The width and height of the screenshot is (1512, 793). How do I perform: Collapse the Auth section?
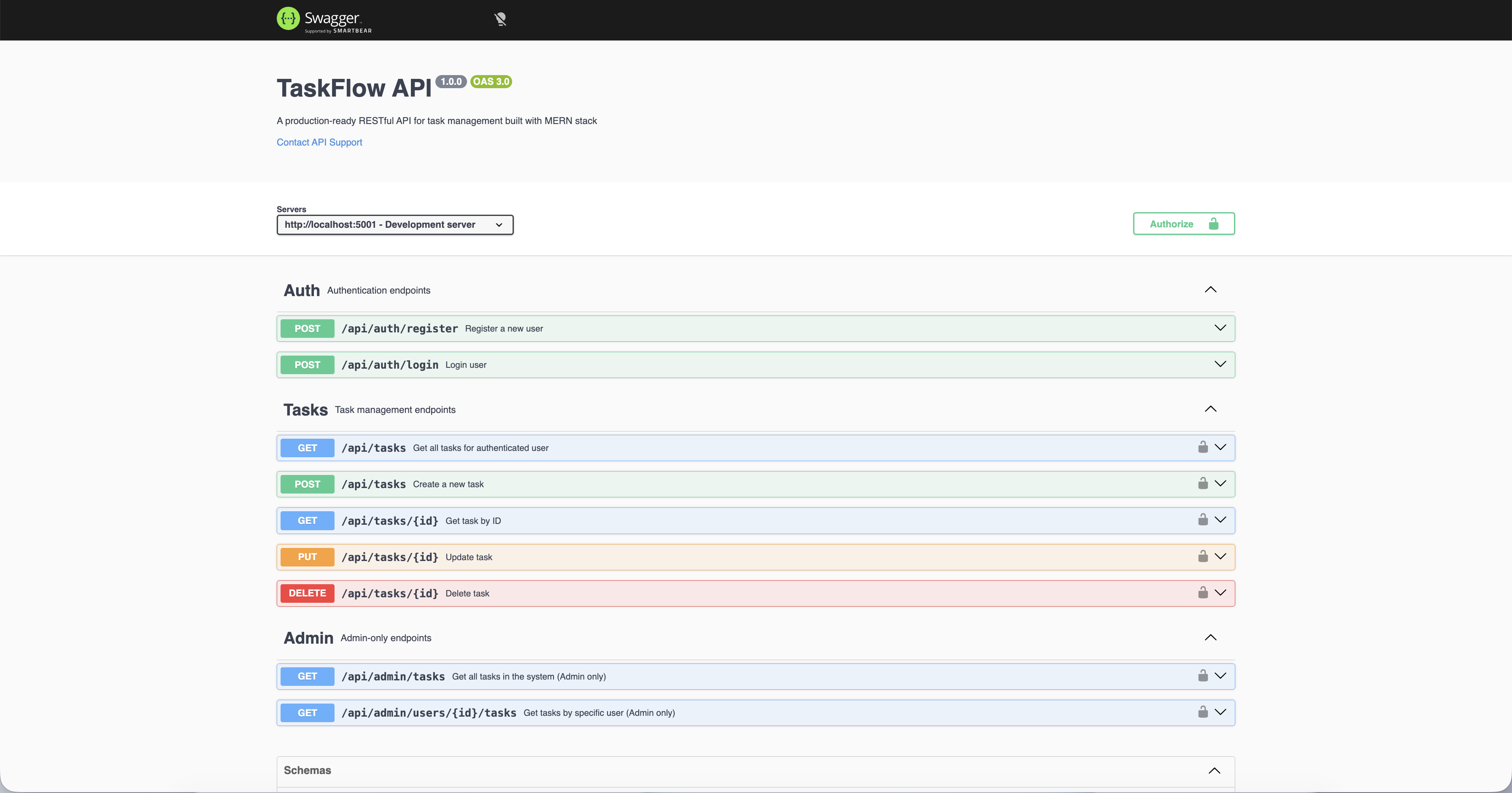tap(1210, 290)
